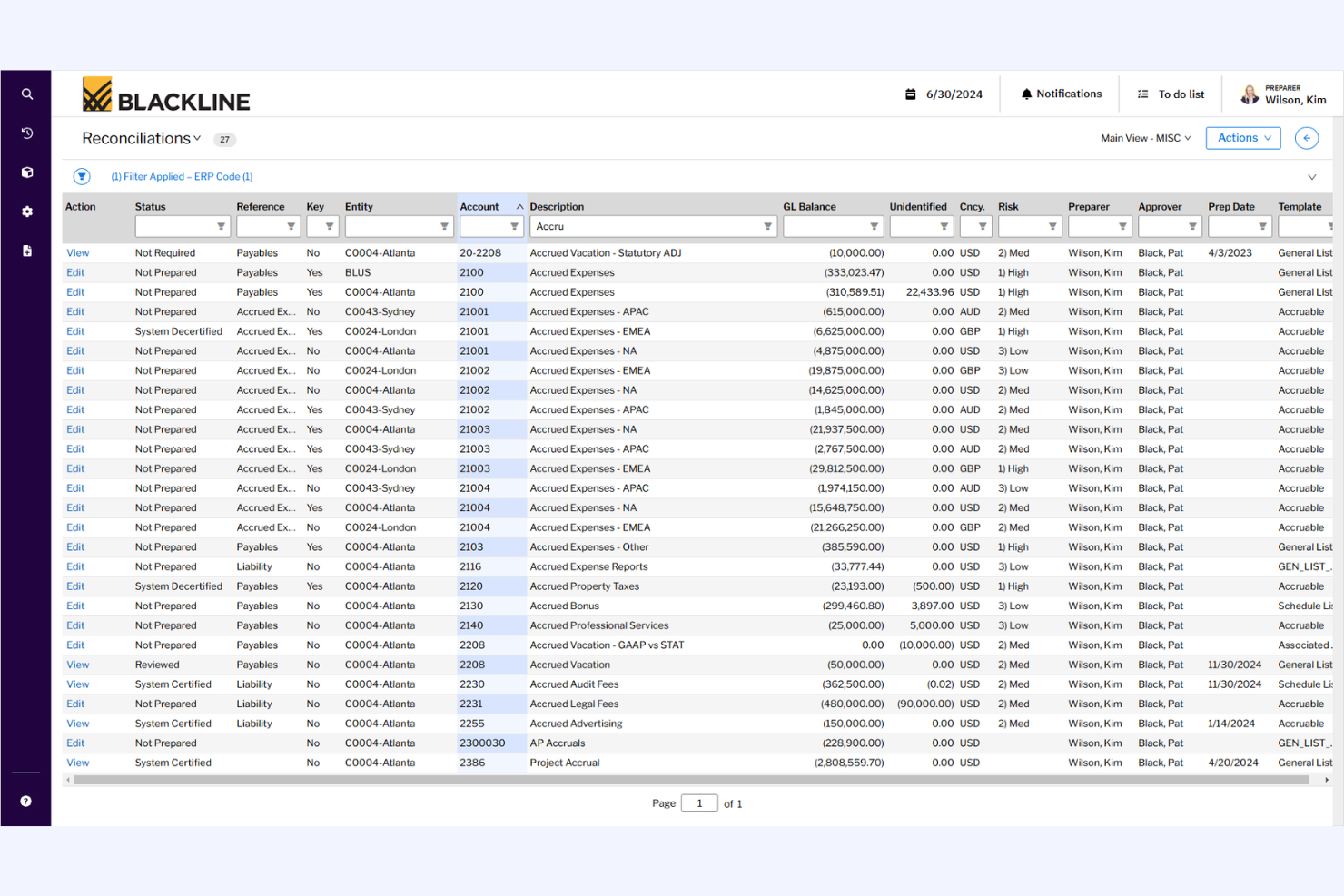Collapse the filter section with the right chevron
This screenshot has width=1344, height=896.
[x=1311, y=177]
